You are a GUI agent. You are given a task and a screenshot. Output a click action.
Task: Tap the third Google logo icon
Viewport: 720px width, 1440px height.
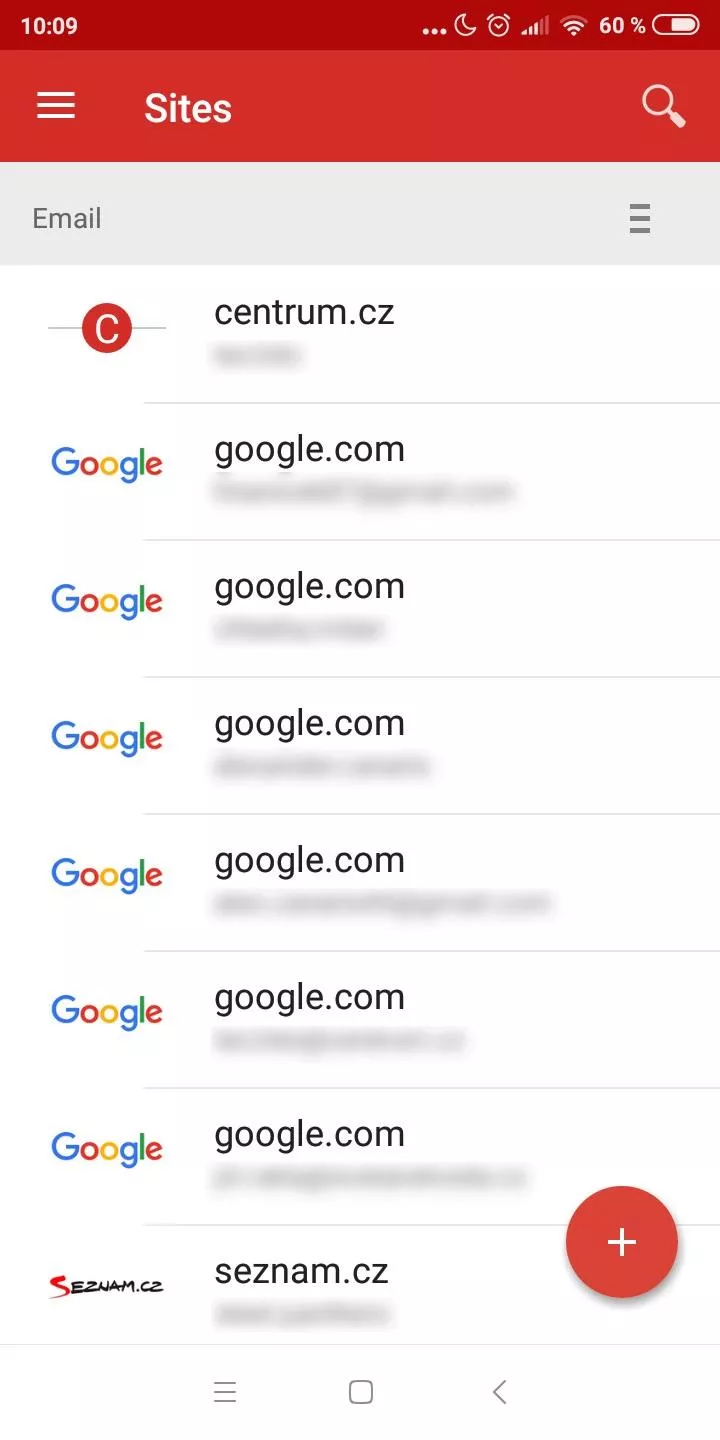point(107,738)
